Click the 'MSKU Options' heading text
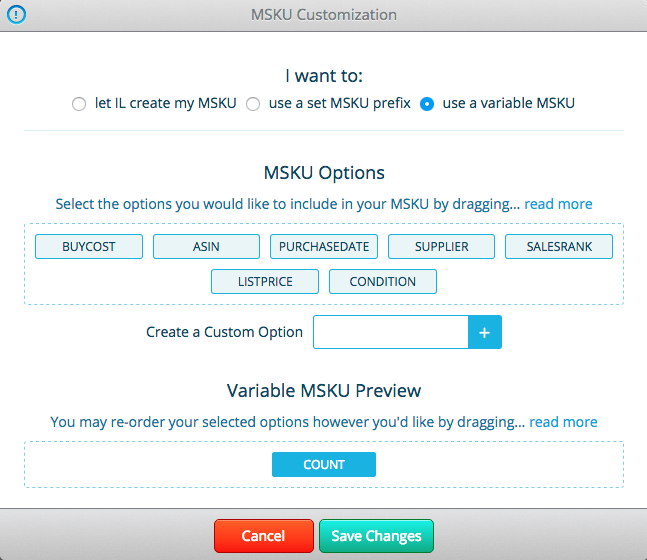This screenshot has width=647, height=560. coord(324,172)
